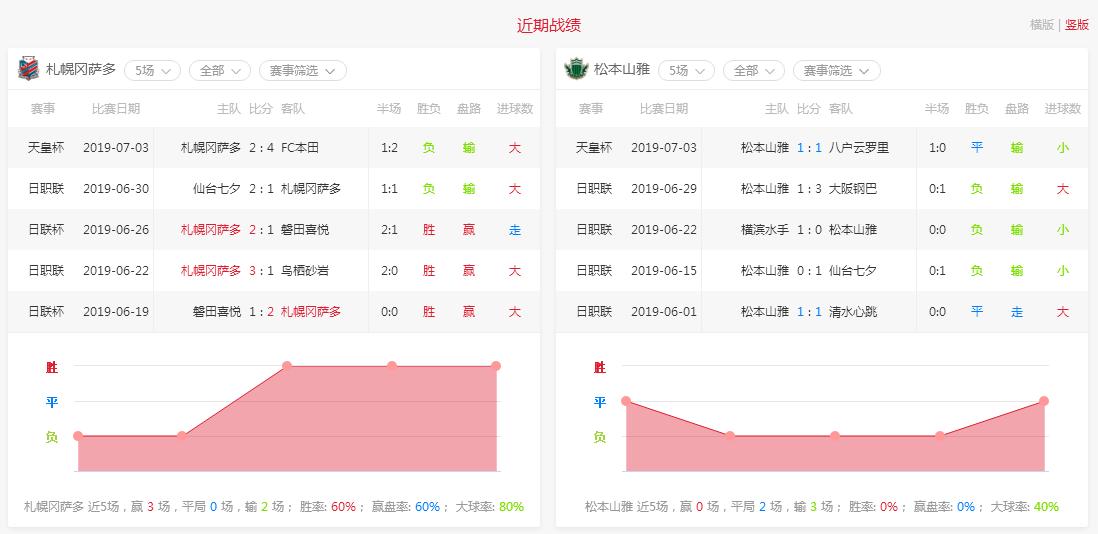
Task: Open the 5场 dropdown for 松本山雅
Action: point(686,71)
